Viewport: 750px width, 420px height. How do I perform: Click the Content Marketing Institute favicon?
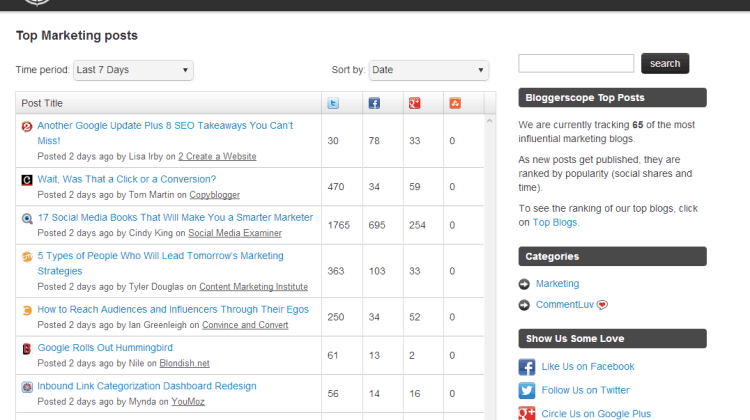point(27,257)
